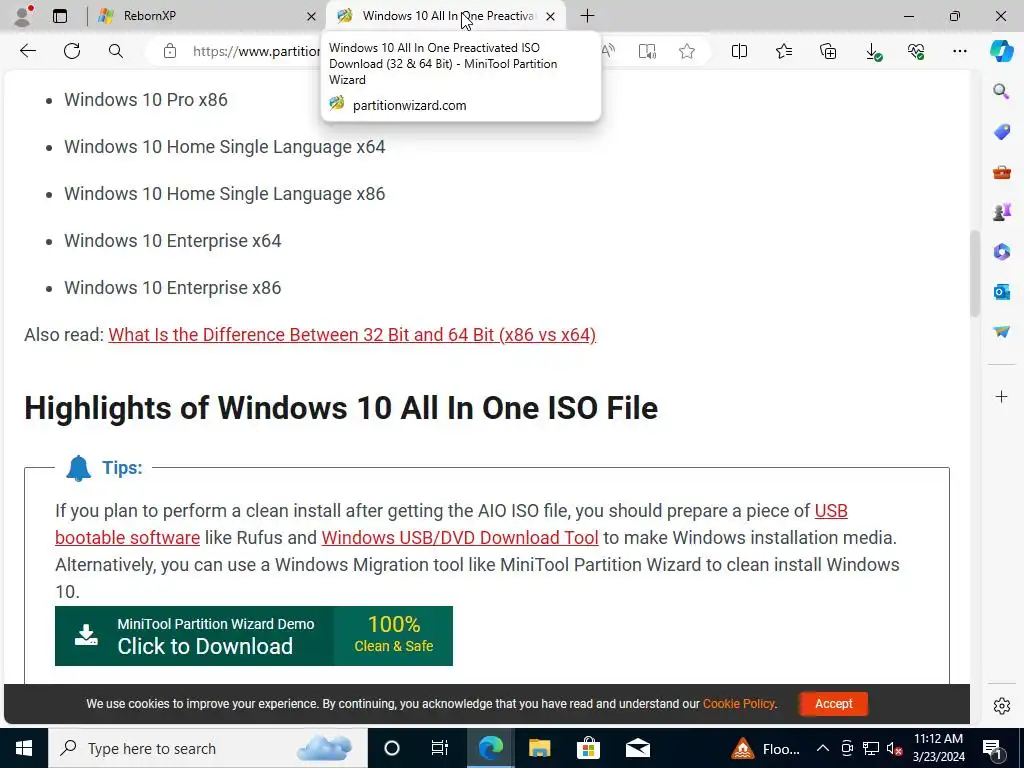Show Downloads panel
Viewport: 1024px width, 768px height.
872,51
